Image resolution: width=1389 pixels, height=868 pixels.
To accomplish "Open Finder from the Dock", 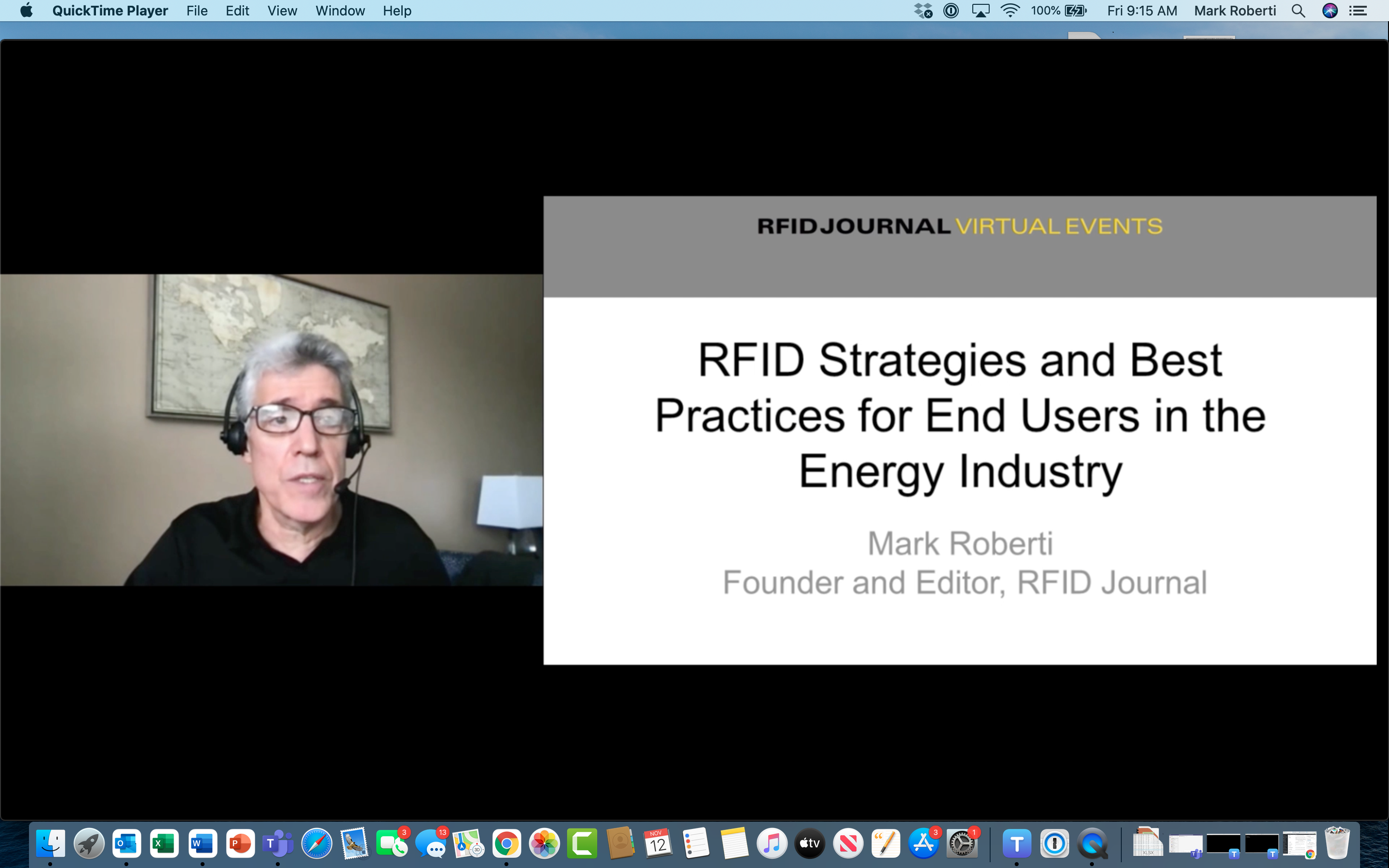I will click(x=51, y=843).
